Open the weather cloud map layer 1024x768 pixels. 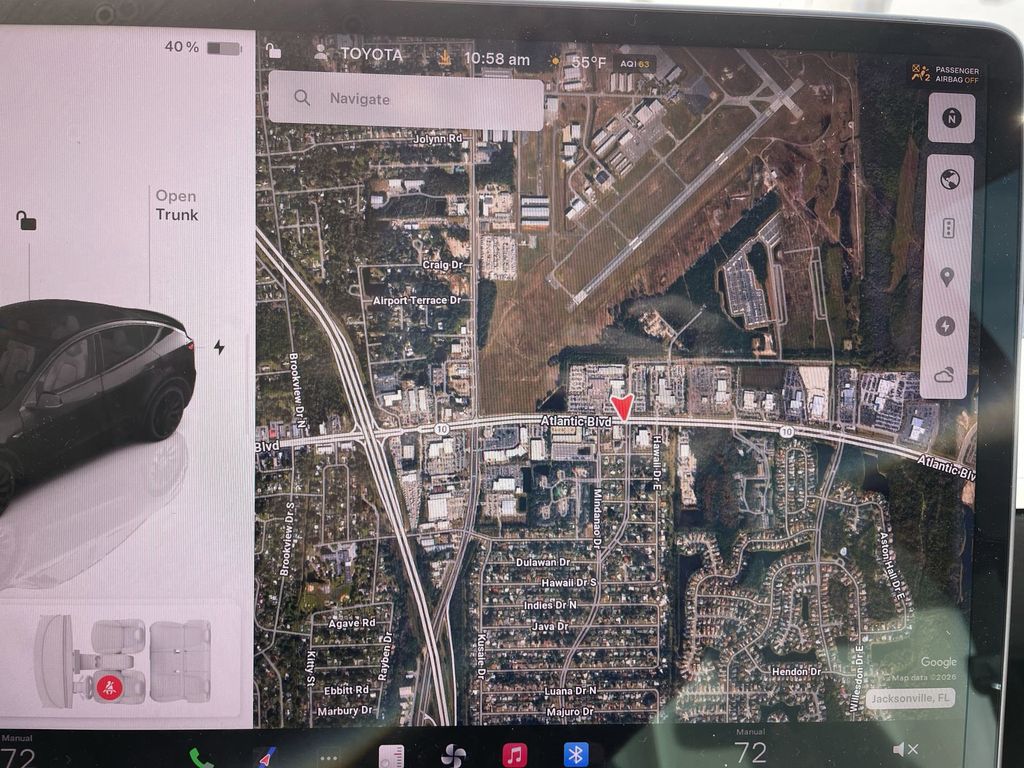945,375
